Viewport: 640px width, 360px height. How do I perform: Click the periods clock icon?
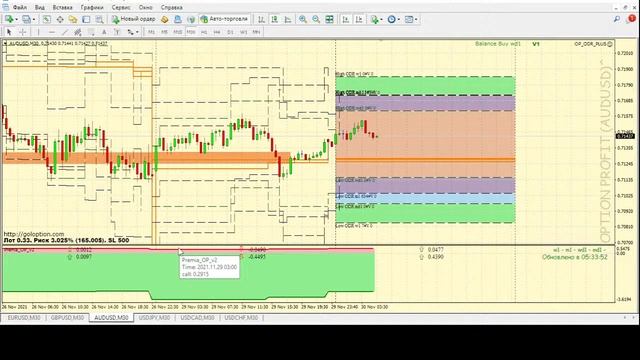[x=391, y=19]
